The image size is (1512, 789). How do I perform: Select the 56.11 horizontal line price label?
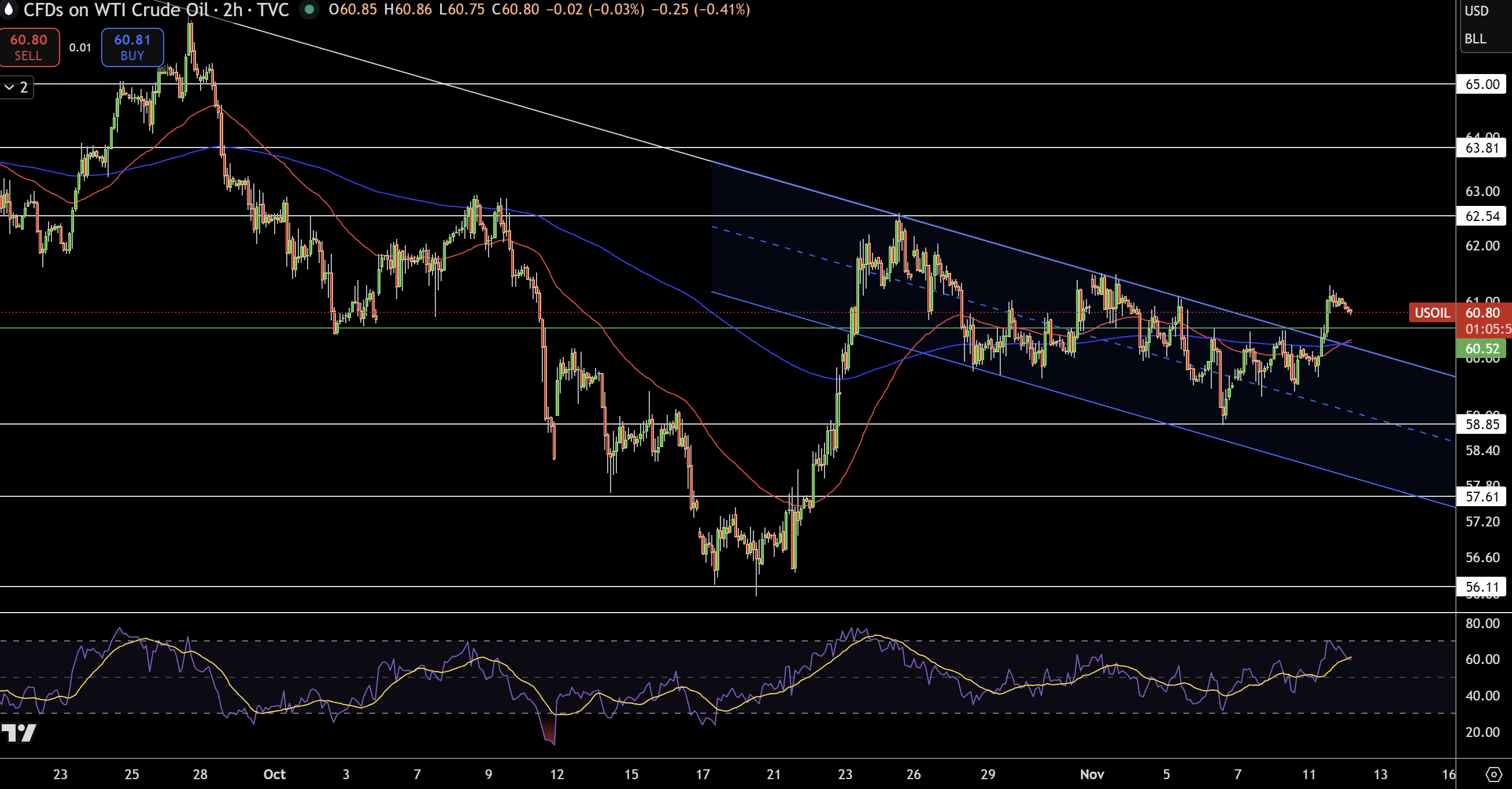[x=1481, y=587]
